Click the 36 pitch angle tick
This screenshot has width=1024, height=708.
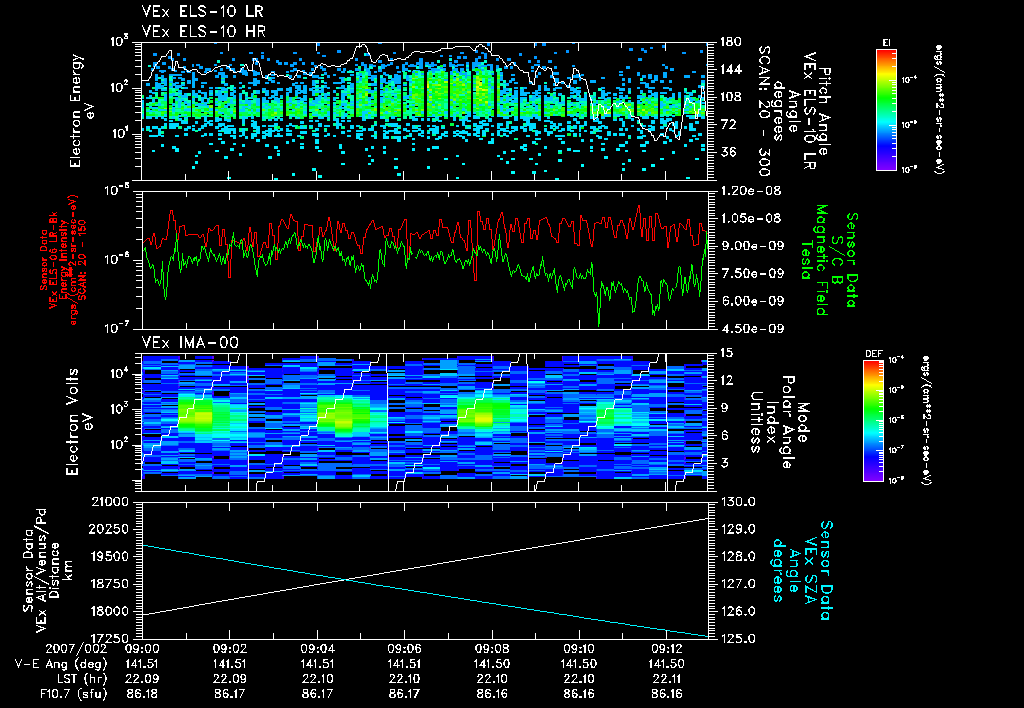(728, 152)
